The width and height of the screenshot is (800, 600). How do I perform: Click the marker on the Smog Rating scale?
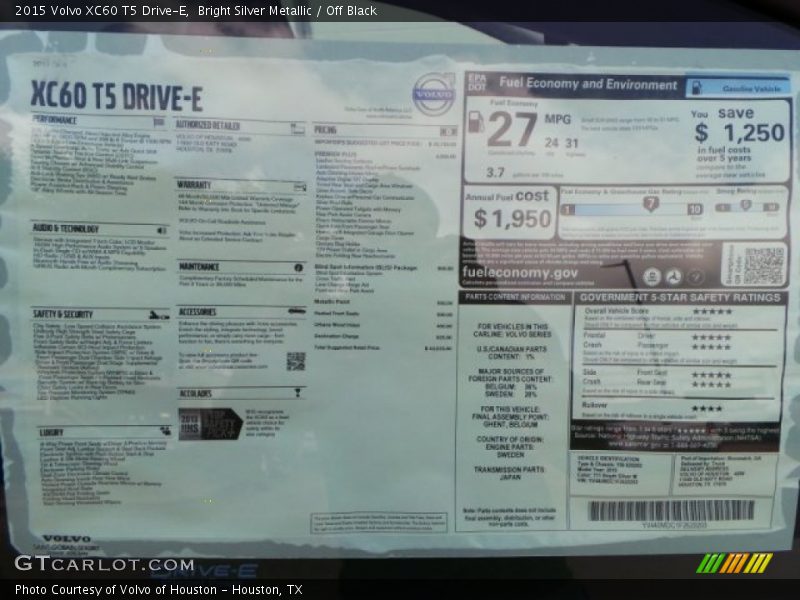746,205
